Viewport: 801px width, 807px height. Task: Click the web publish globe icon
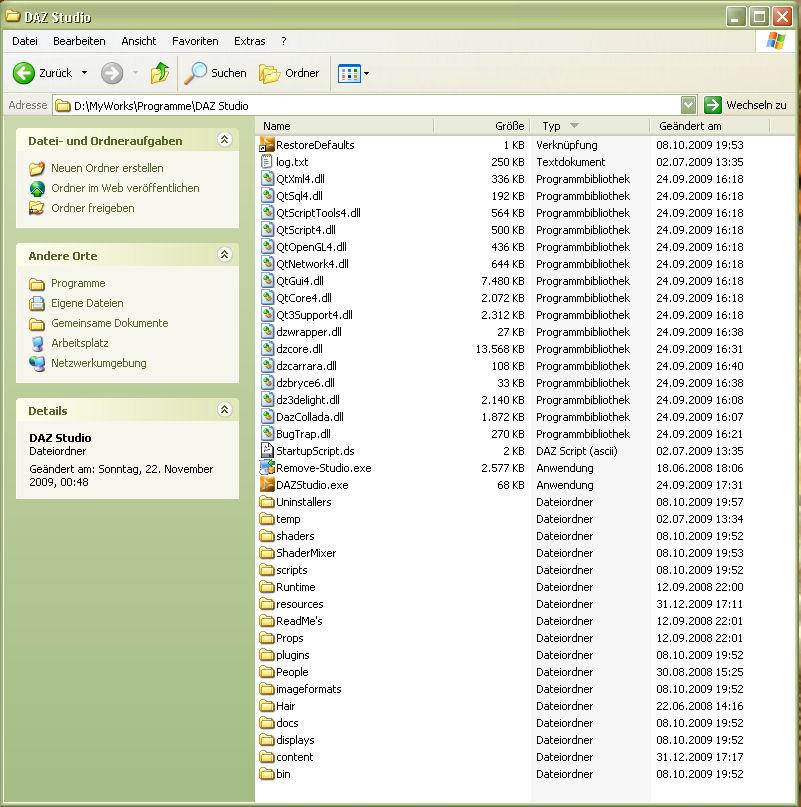tap(37, 188)
